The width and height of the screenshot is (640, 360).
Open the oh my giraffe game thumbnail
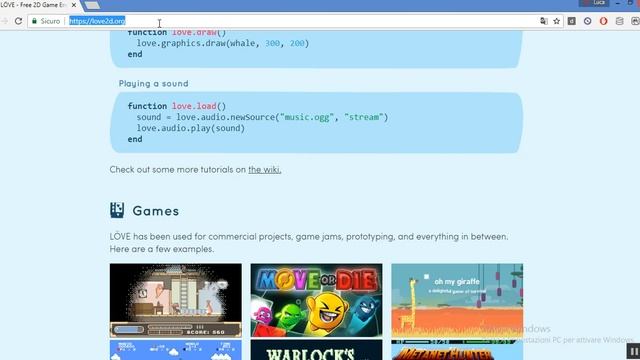click(x=457, y=300)
